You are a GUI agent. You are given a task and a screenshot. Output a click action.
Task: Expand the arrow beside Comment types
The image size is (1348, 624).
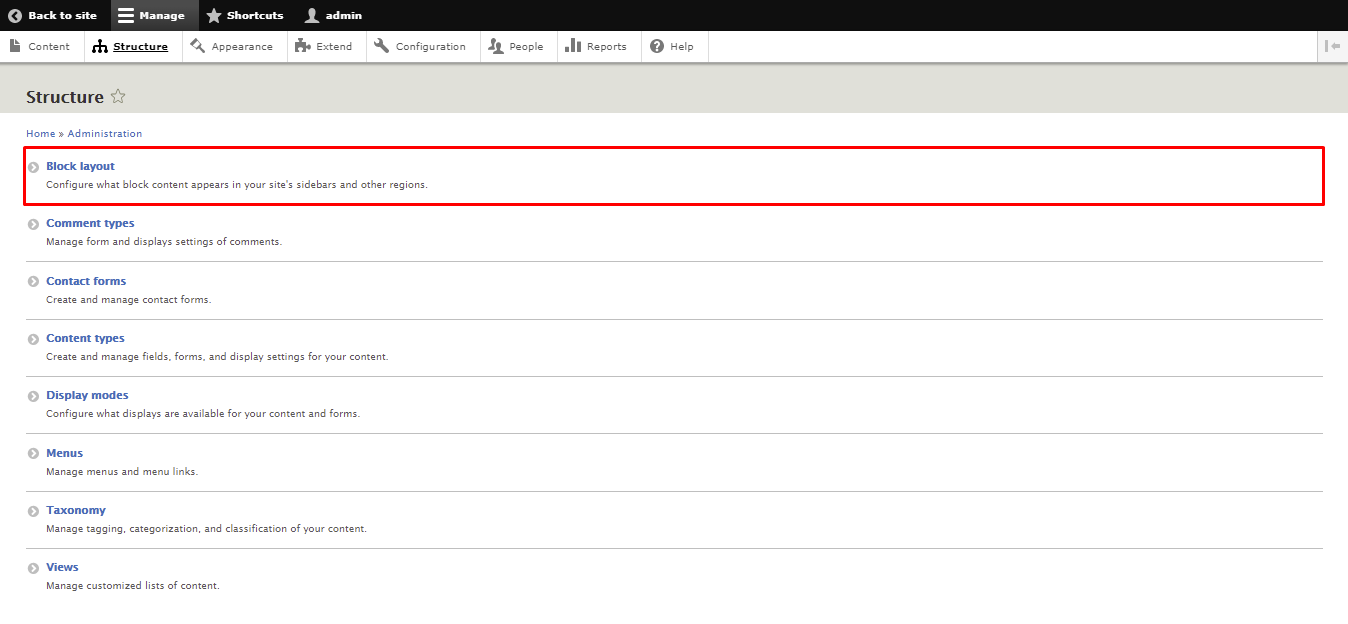33,224
